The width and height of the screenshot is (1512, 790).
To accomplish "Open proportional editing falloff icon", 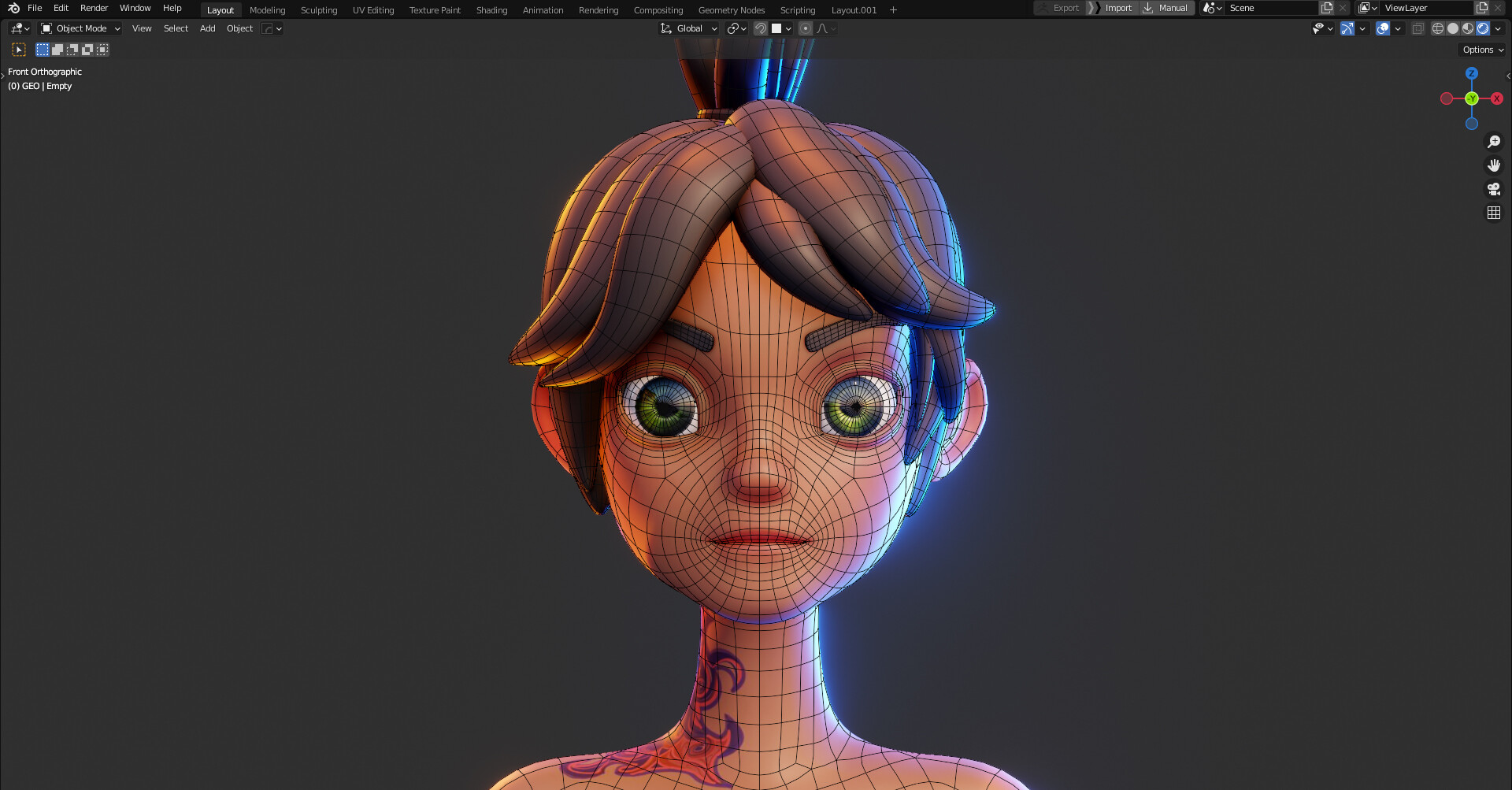I will point(823,28).
